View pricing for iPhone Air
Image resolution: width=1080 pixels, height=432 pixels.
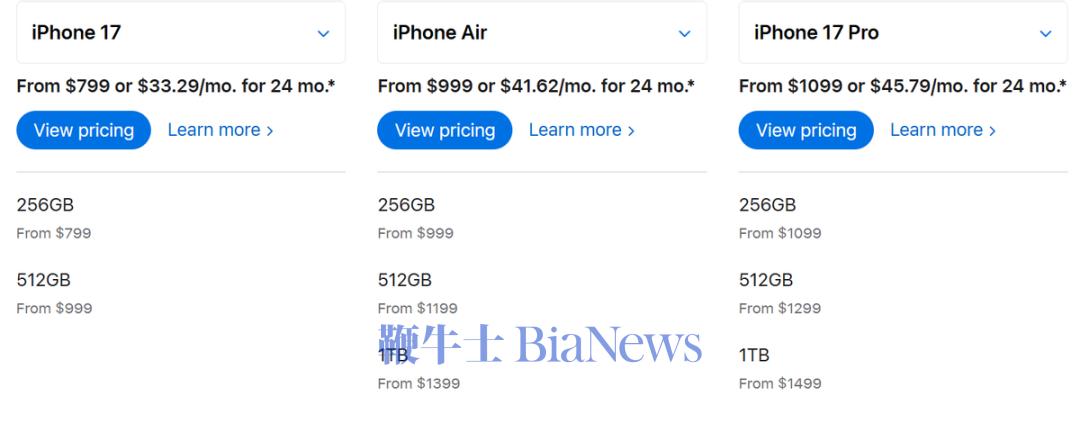[x=445, y=130]
